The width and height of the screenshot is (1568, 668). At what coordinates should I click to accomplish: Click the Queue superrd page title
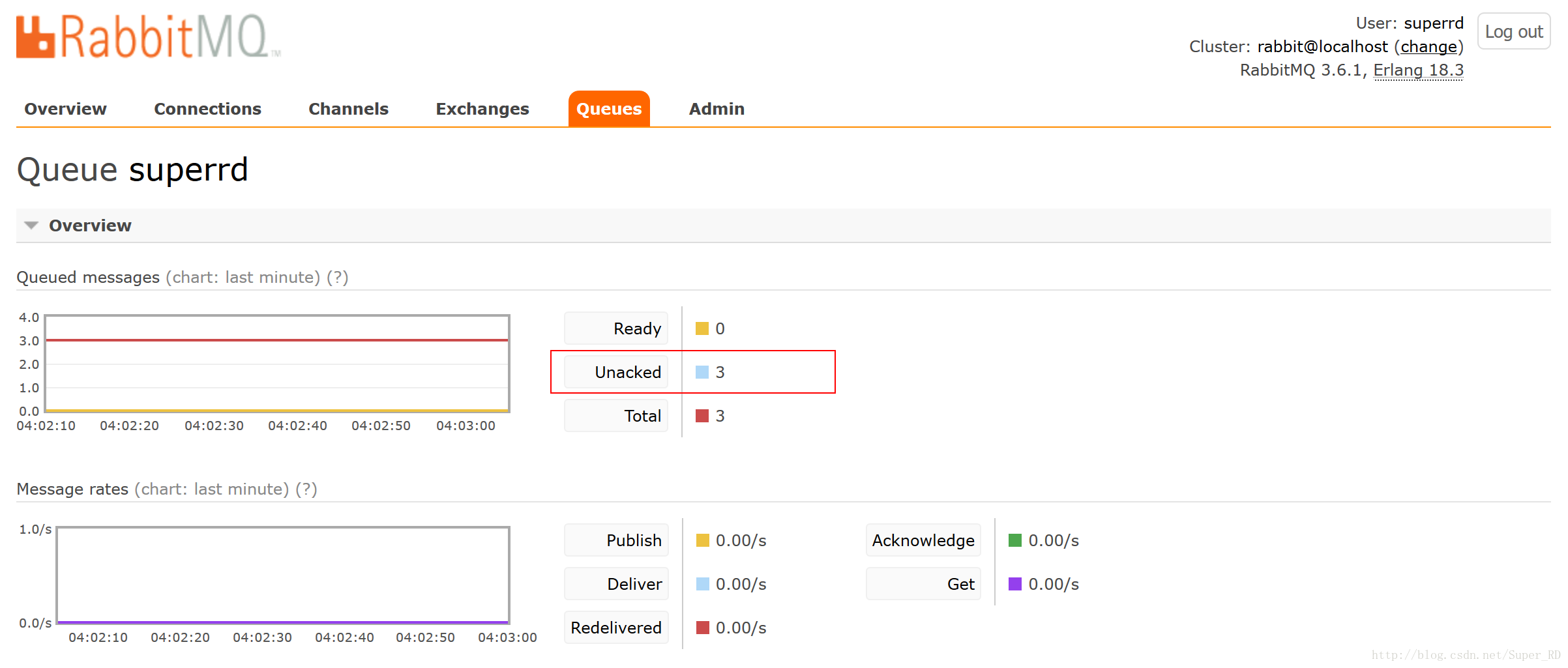tap(132, 170)
